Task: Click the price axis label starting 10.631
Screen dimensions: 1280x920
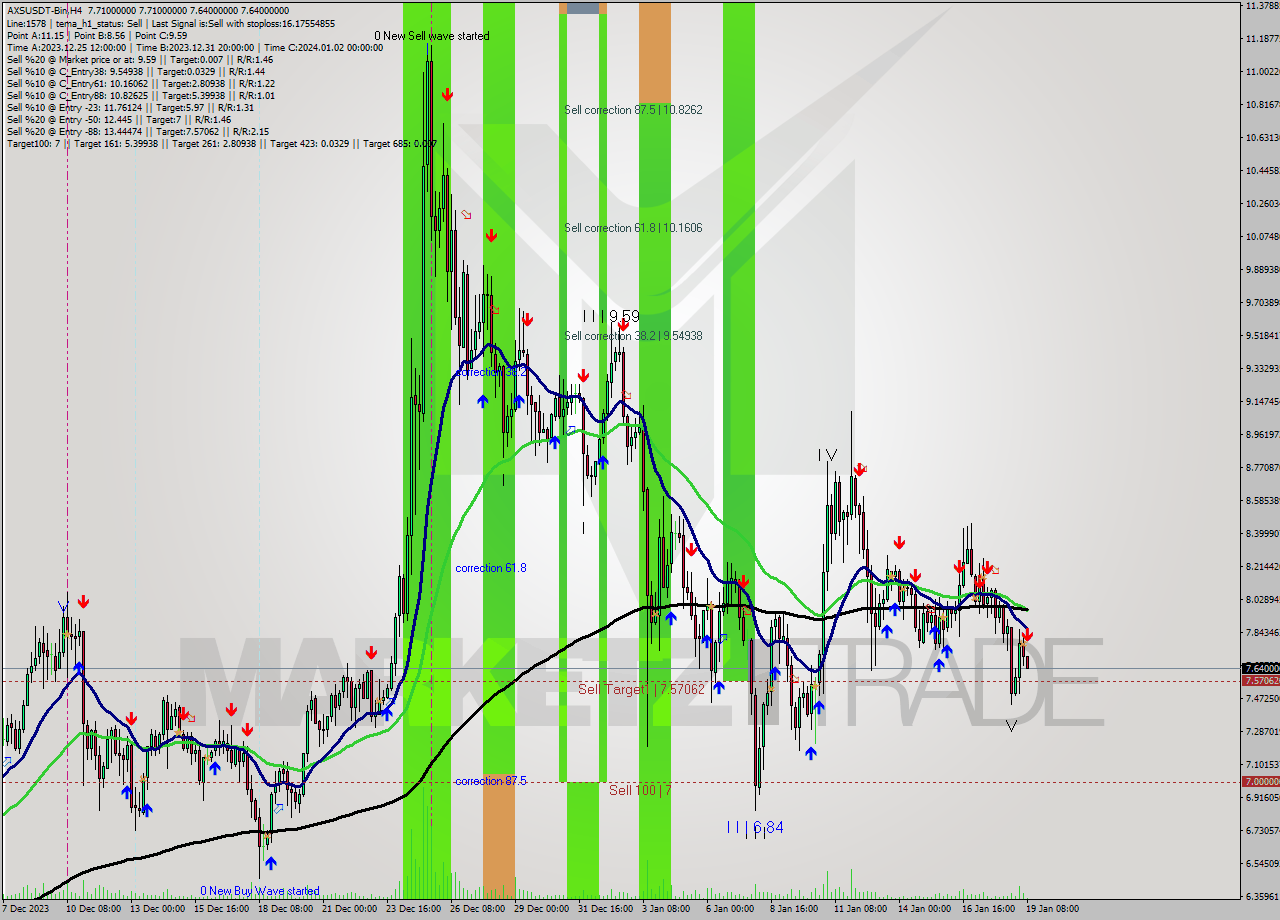Action: (1262, 138)
